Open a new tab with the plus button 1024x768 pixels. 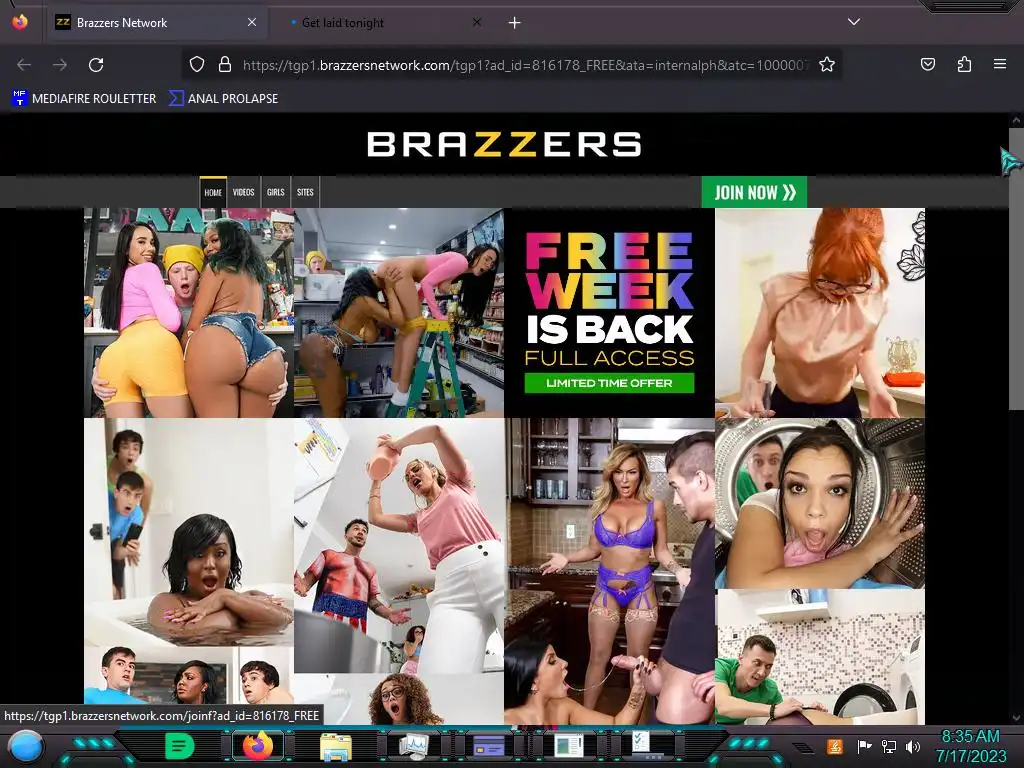point(515,23)
